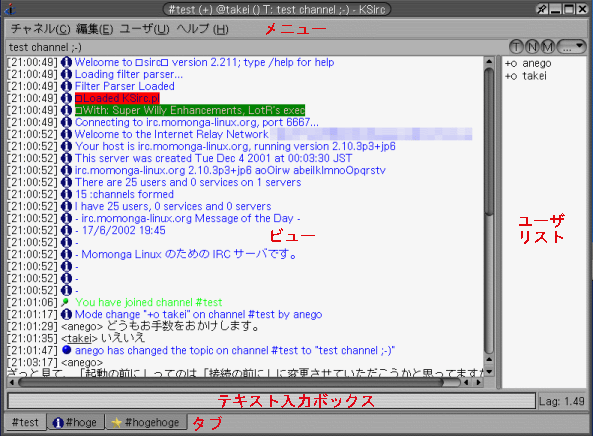Screen dimensions: 593x436
Task: Click the info icon on 'Welcome to the Internet Relay Network' line
Action: tap(66, 134)
